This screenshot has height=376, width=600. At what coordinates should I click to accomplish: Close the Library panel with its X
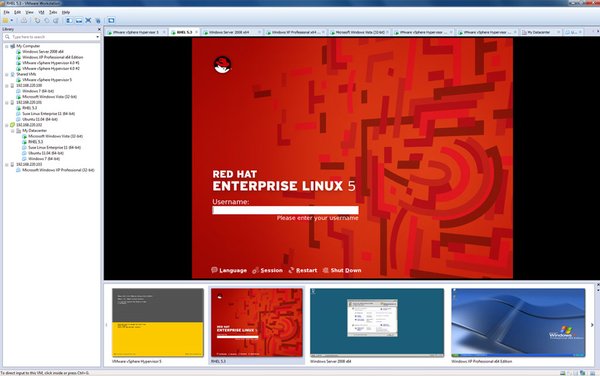coord(99,29)
